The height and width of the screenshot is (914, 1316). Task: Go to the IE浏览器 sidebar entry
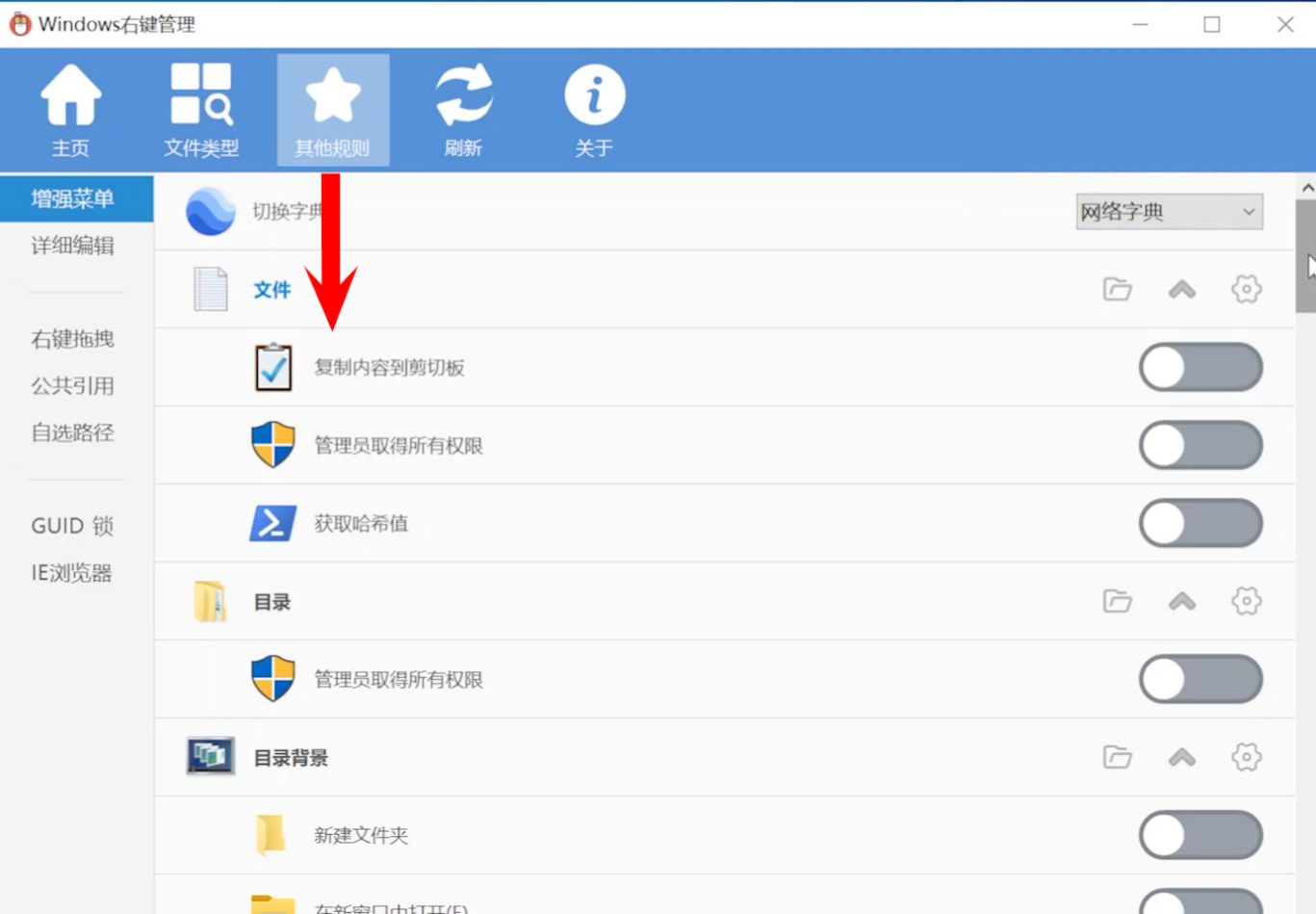73,573
